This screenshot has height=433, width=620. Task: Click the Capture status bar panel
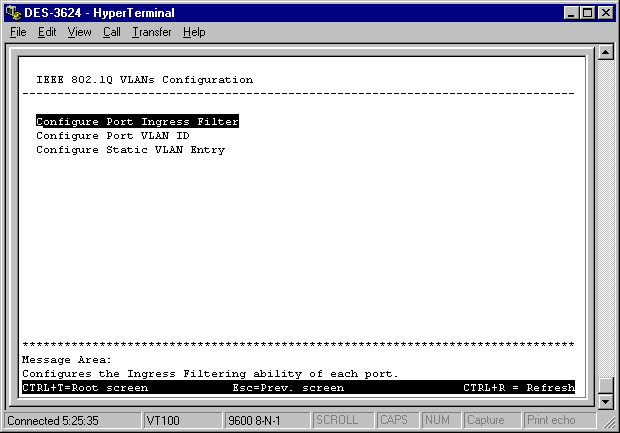tap(491, 421)
